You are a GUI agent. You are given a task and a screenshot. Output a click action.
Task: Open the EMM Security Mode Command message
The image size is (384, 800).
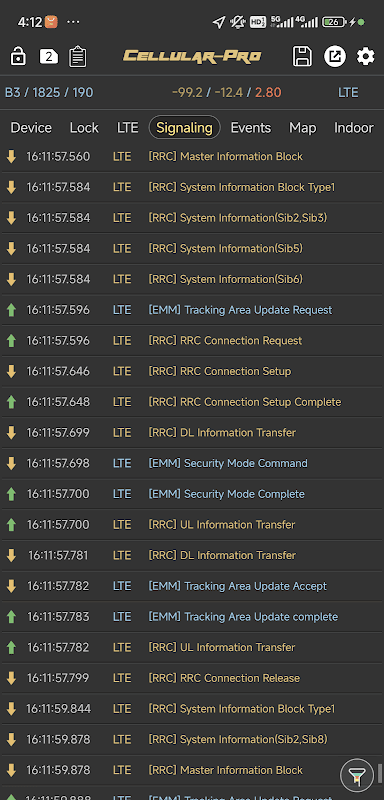tap(192, 463)
